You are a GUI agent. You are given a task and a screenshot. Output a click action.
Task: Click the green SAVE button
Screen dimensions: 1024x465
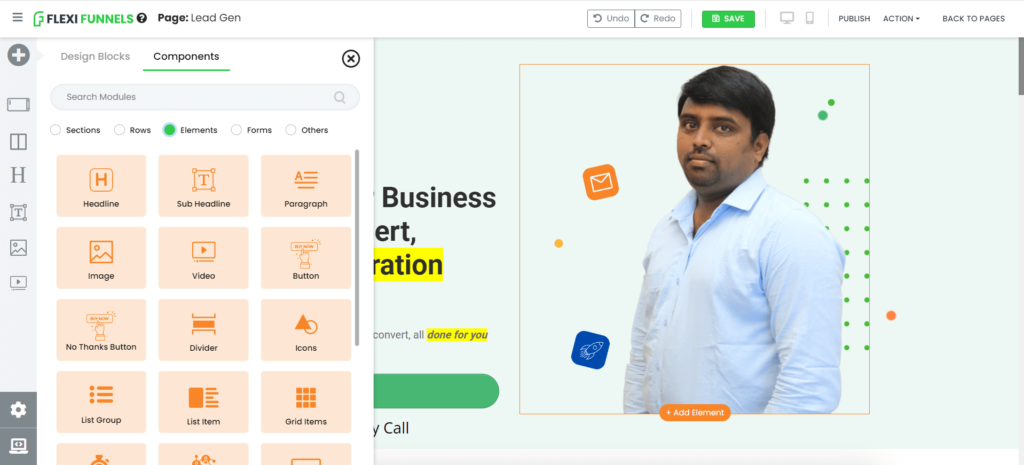[x=728, y=19]
